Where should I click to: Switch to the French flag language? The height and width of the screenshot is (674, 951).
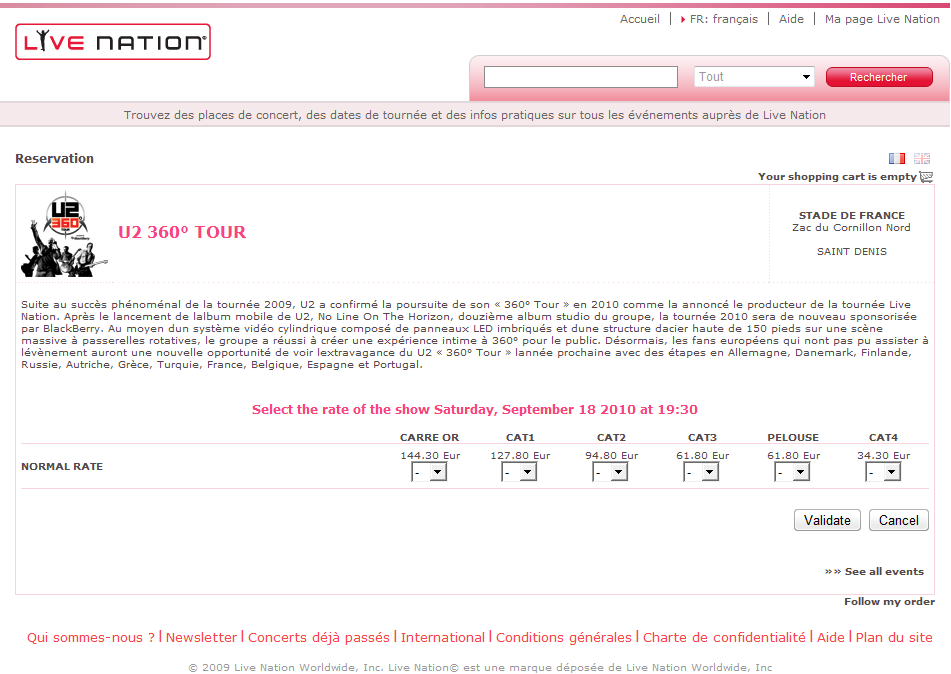[896, 158]
